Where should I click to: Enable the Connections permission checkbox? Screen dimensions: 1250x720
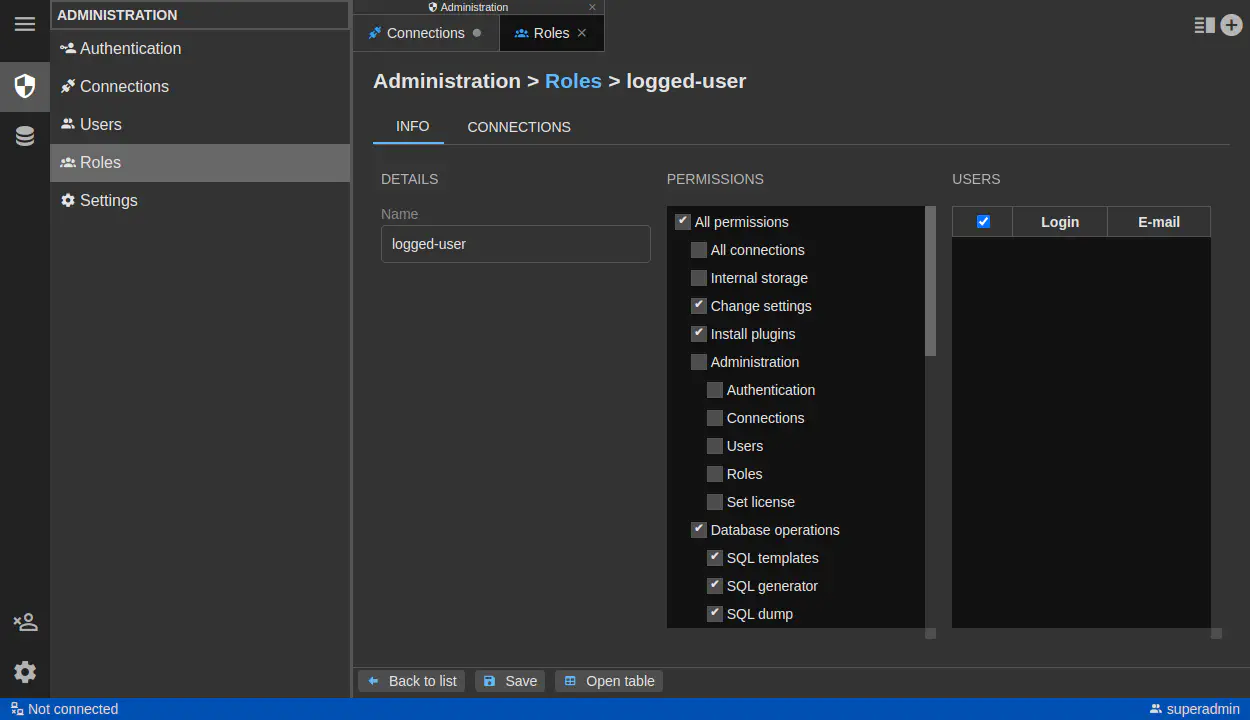click(715, 418)
